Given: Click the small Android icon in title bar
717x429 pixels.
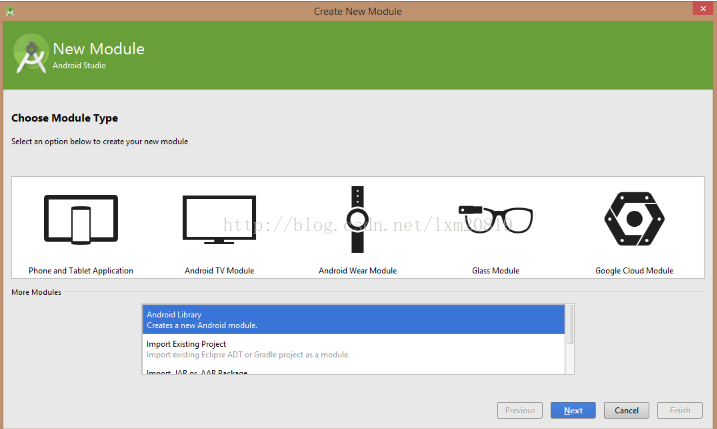Looking at the screenshot, I should tap(10, 11).
